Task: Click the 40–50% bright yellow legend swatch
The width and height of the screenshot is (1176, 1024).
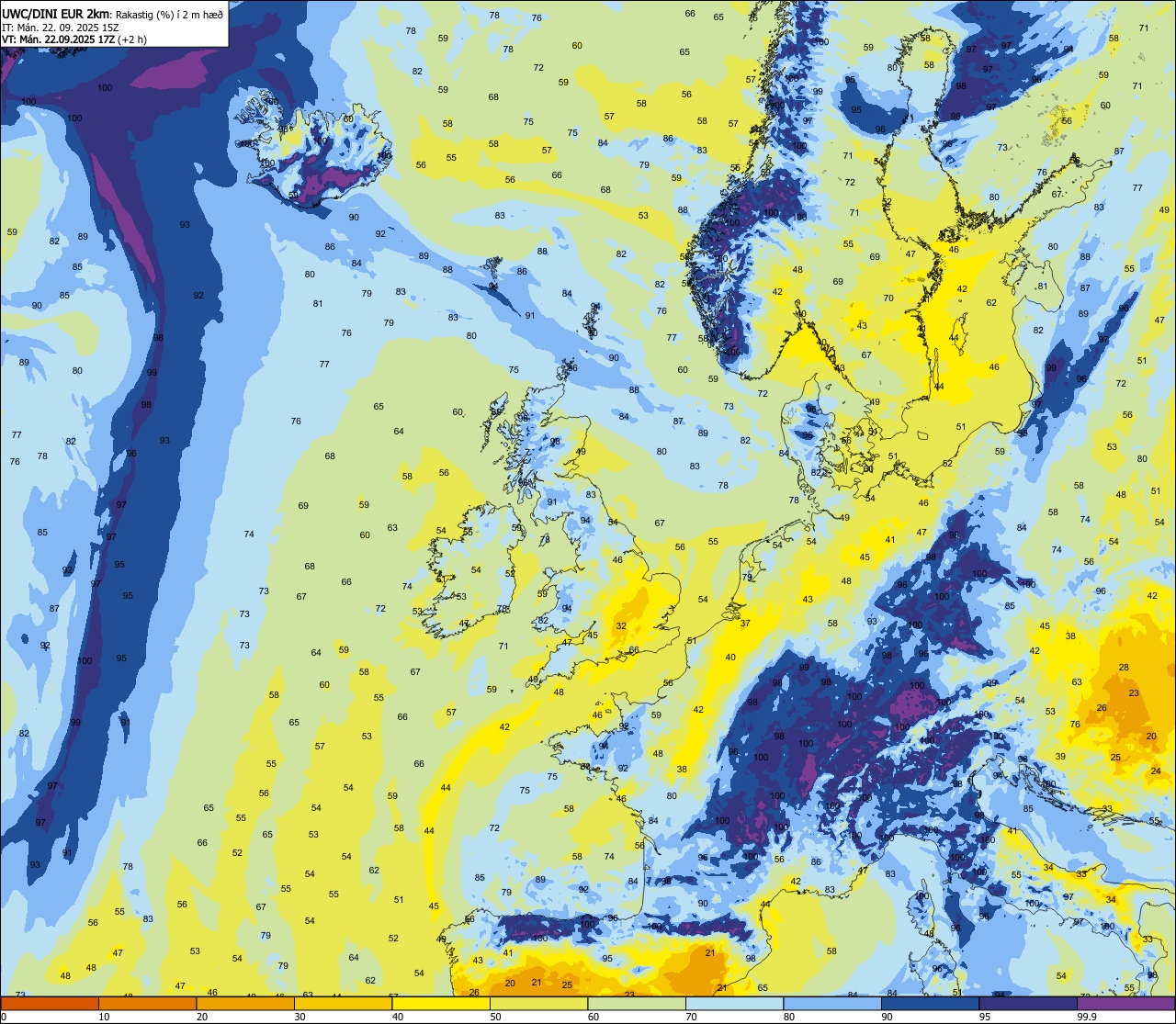Action: [x=441, y=1004]
